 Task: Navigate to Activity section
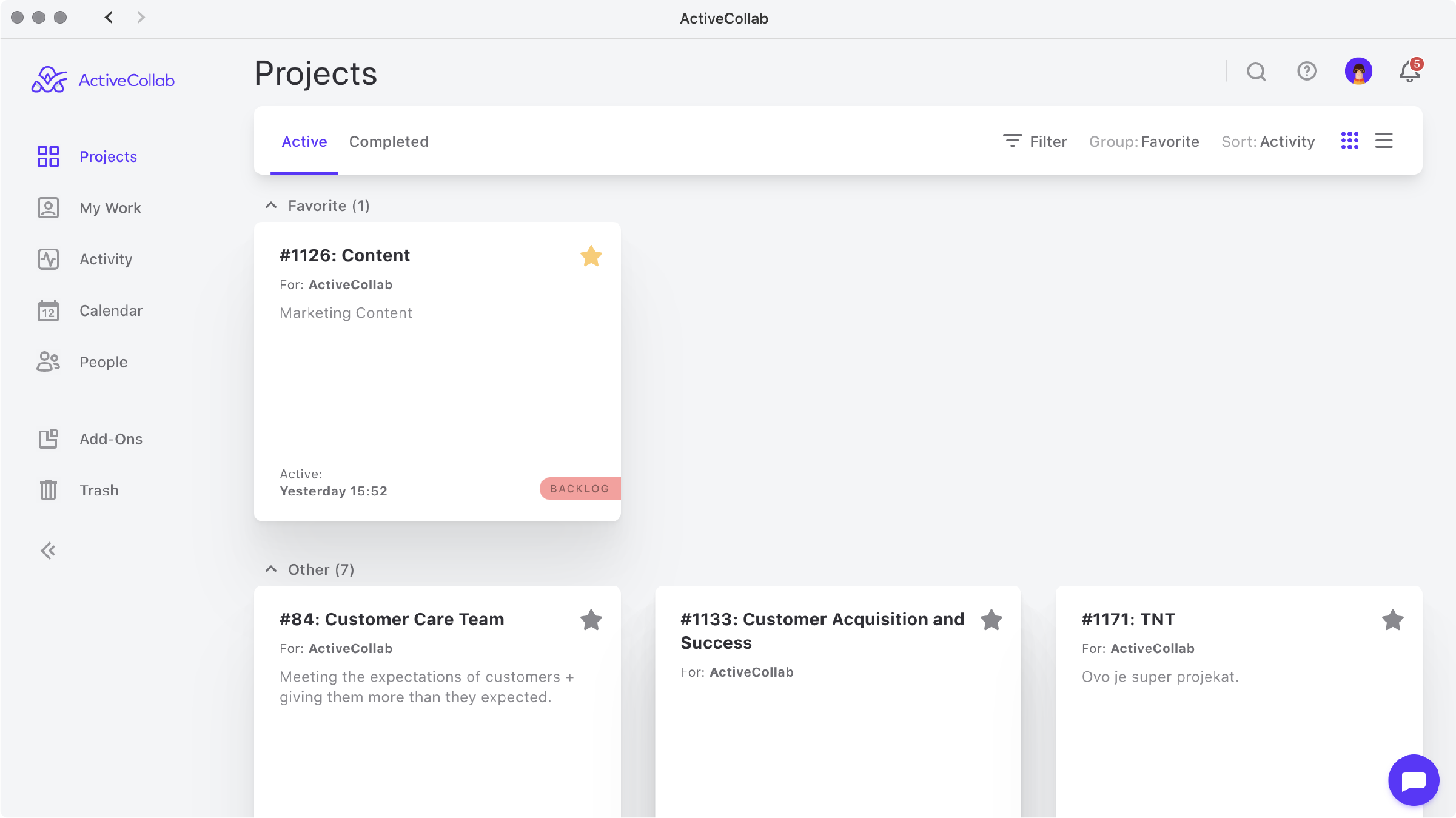[106, 258]
